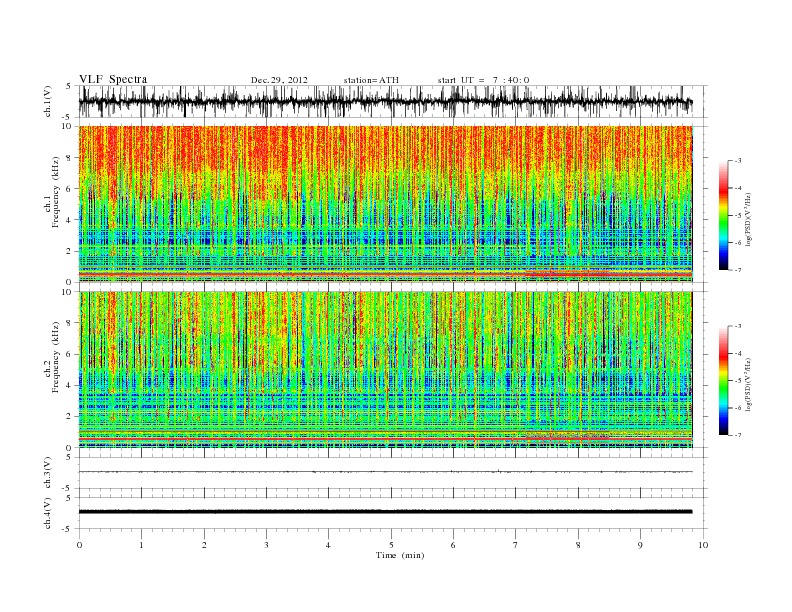Click the ch.3 voltage waveform trace
Screen dimensions: 792x612
click(385, 472)
